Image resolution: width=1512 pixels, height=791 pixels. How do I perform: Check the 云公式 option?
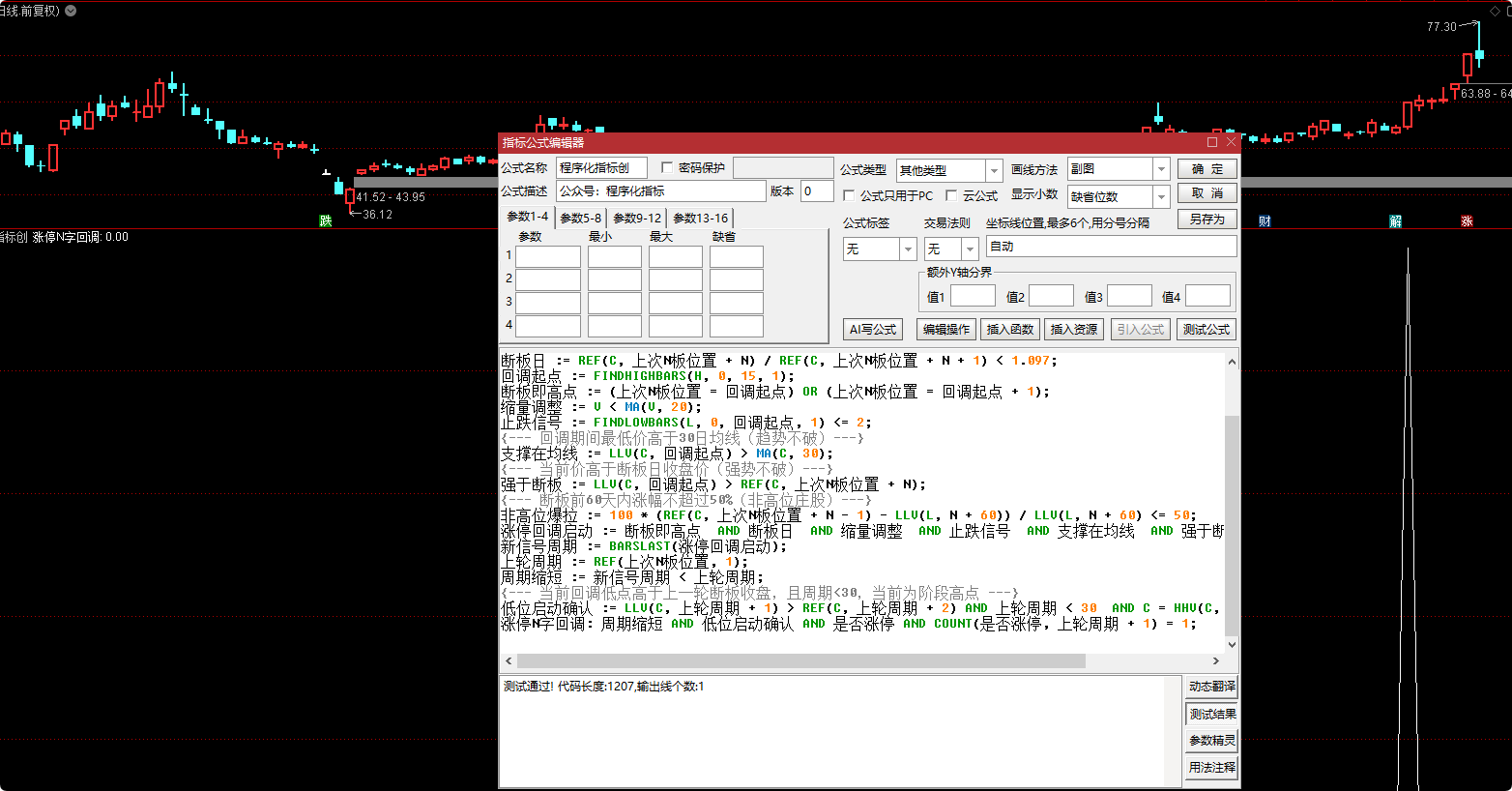951,196
